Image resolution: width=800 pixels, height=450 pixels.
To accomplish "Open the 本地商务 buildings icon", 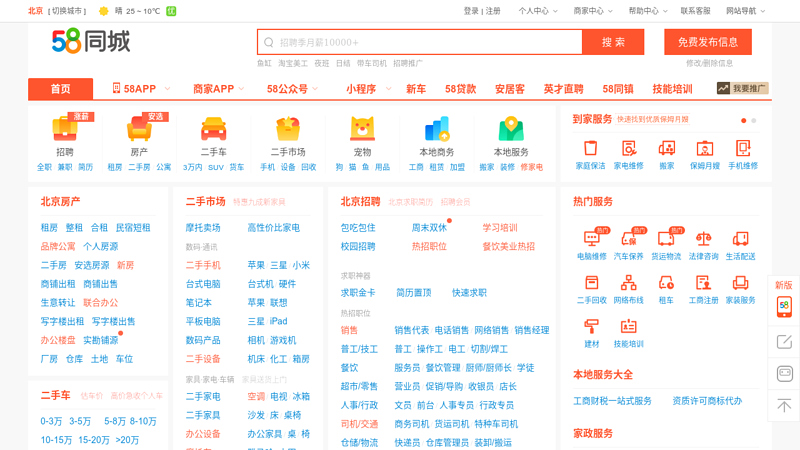I will [x=437, y=129].
